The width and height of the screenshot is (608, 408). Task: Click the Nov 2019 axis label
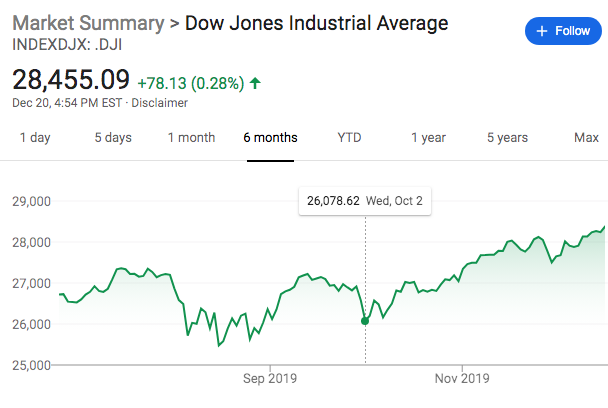pyautogui.click(x=461, y=379)
